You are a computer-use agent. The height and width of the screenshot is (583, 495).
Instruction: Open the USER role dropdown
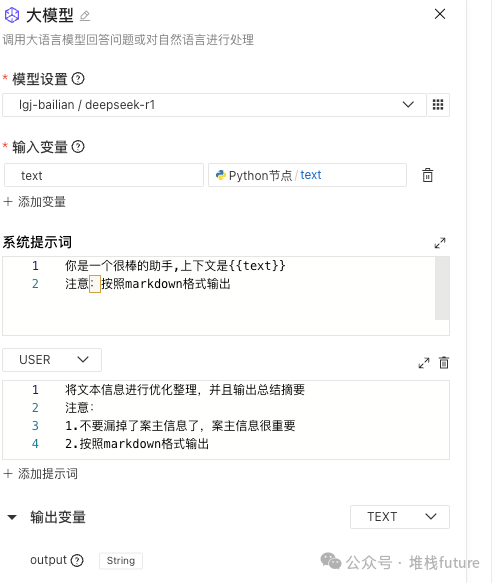(52, 360)
